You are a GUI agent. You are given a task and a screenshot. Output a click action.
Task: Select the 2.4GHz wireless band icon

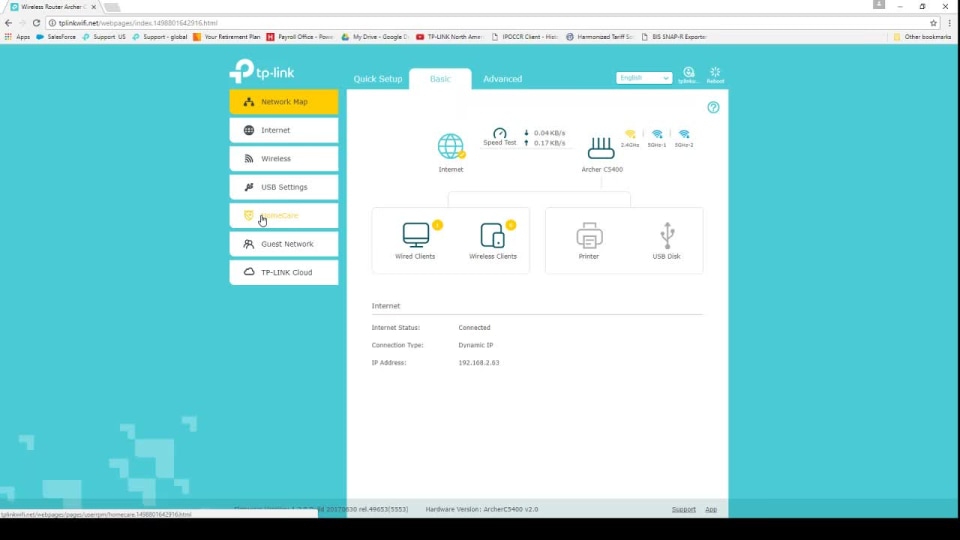click(630, 135)
